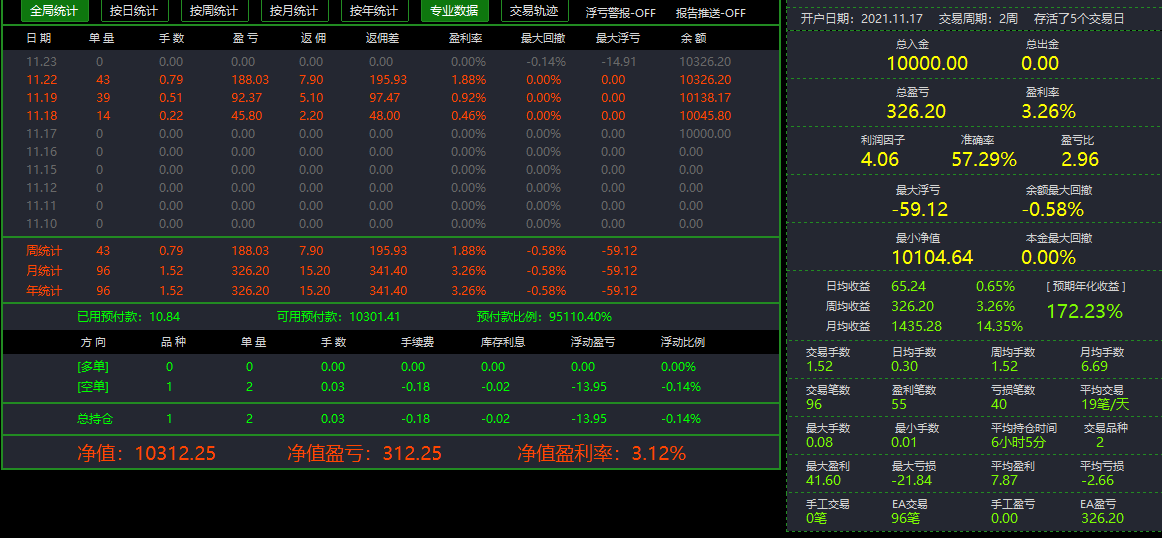Click 月均收益 value 1435.28

tap(917, 326)
